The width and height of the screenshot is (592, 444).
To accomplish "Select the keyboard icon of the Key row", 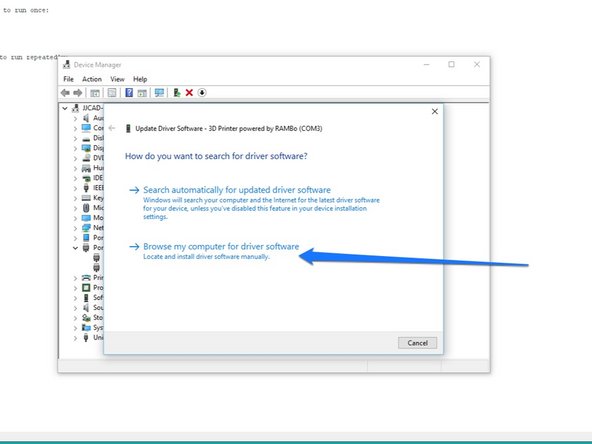I will click(x=86, y=198).
